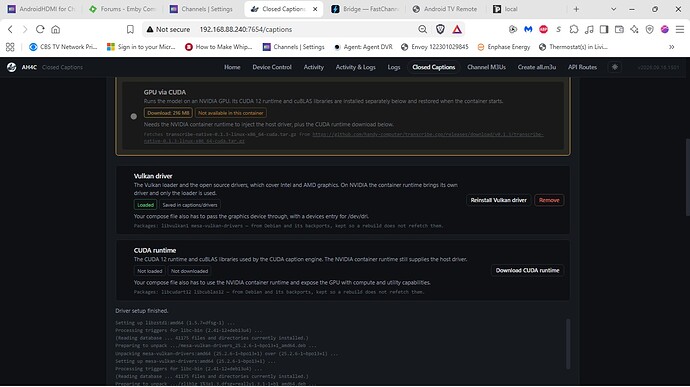Open the How to Make Whip bookmark
690x387 pixels.
point(219,47)
